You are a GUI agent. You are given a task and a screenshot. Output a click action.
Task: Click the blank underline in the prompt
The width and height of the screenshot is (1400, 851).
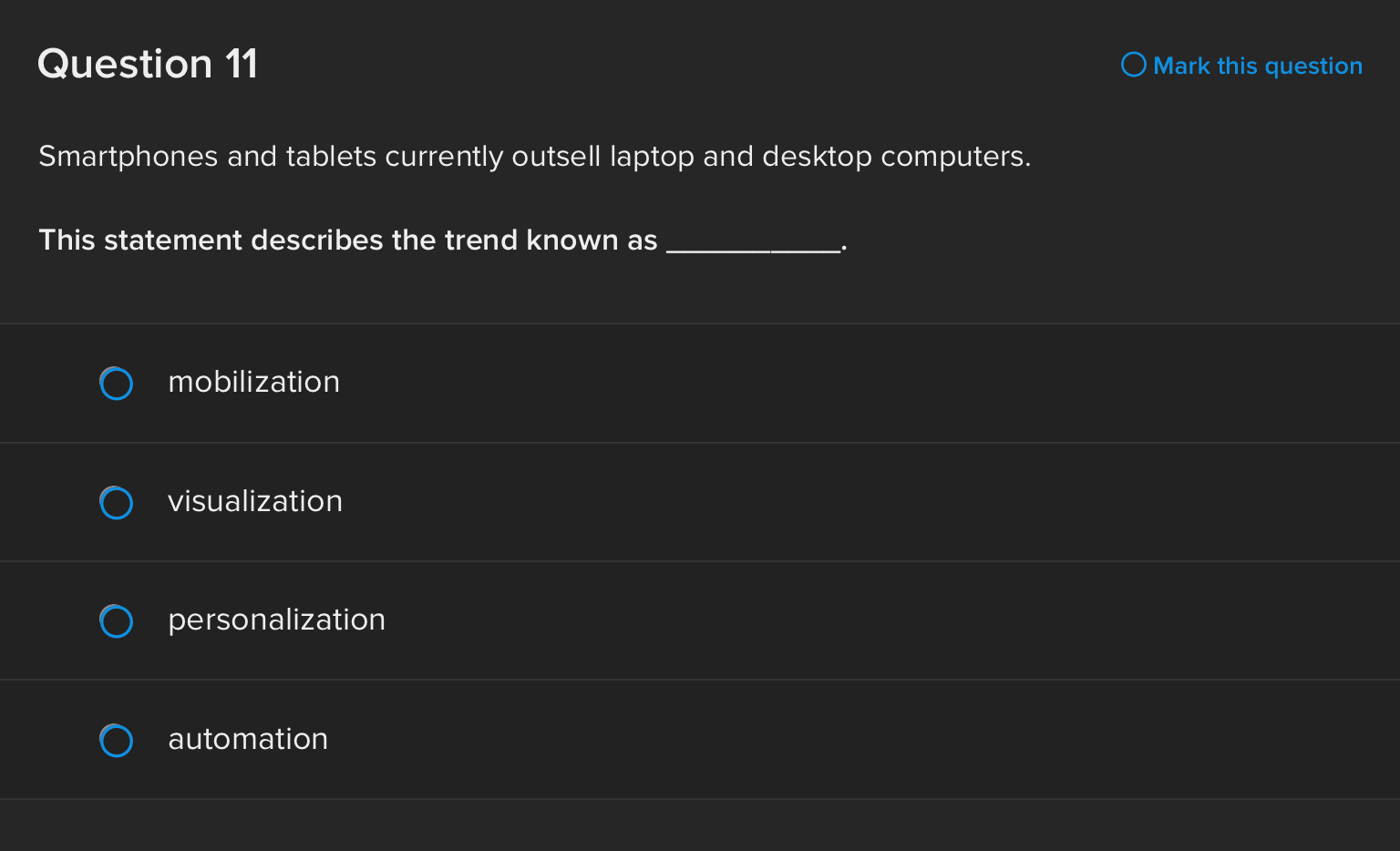click(753, 244)
